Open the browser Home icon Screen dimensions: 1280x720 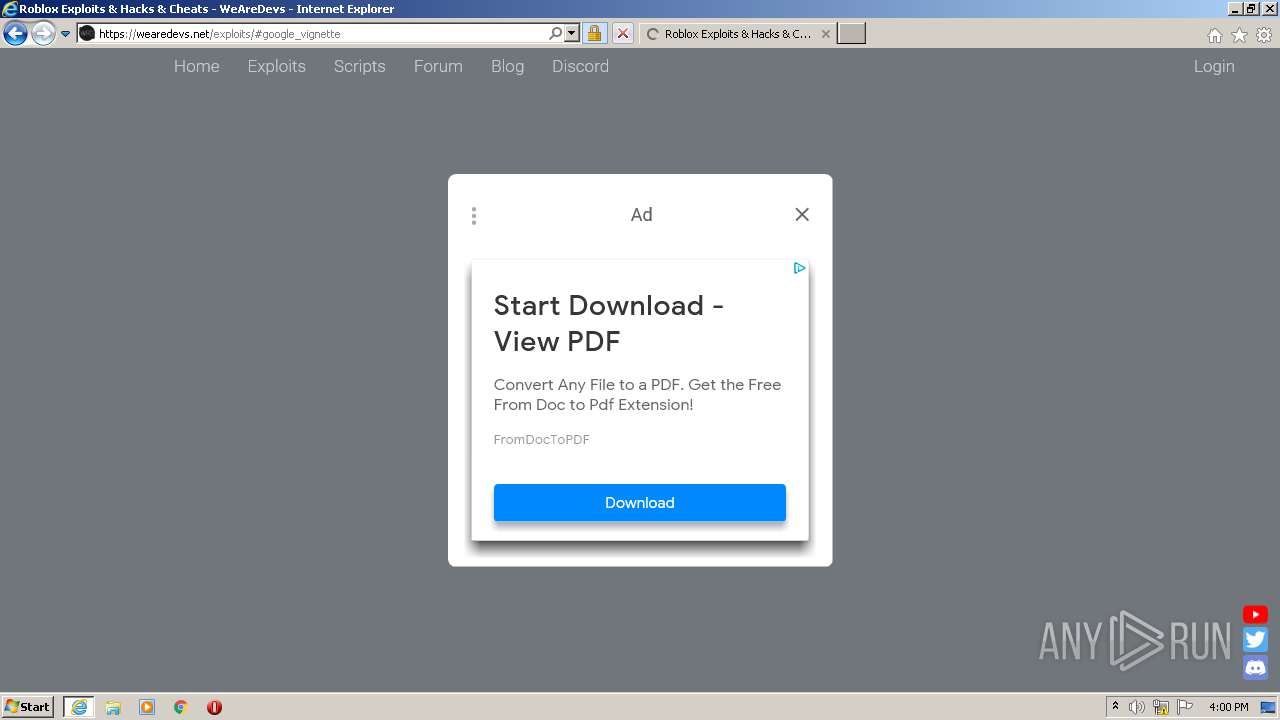click(1214, 35)
